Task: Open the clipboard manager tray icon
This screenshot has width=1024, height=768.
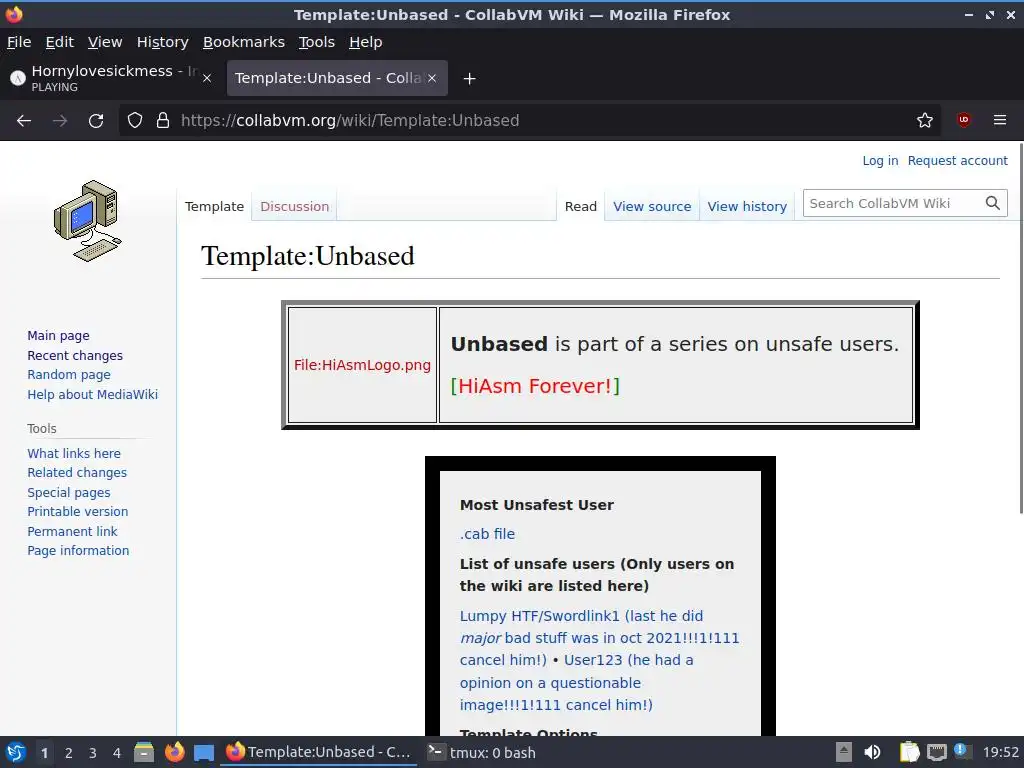Action: pos(909,752)
